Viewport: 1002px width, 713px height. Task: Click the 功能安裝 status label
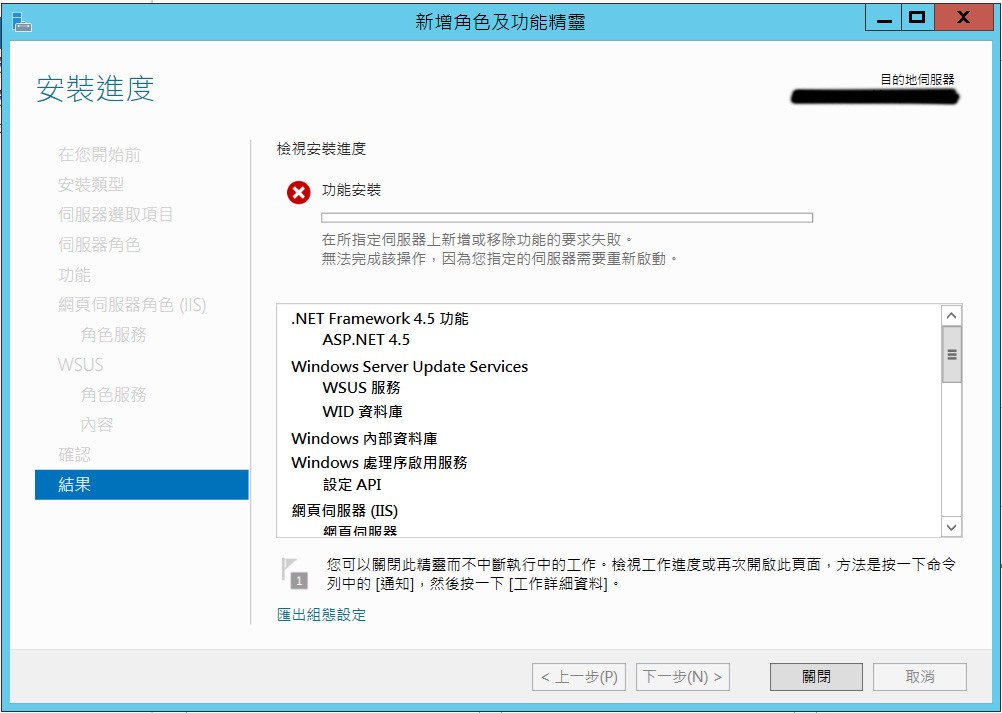coord(351,190)
